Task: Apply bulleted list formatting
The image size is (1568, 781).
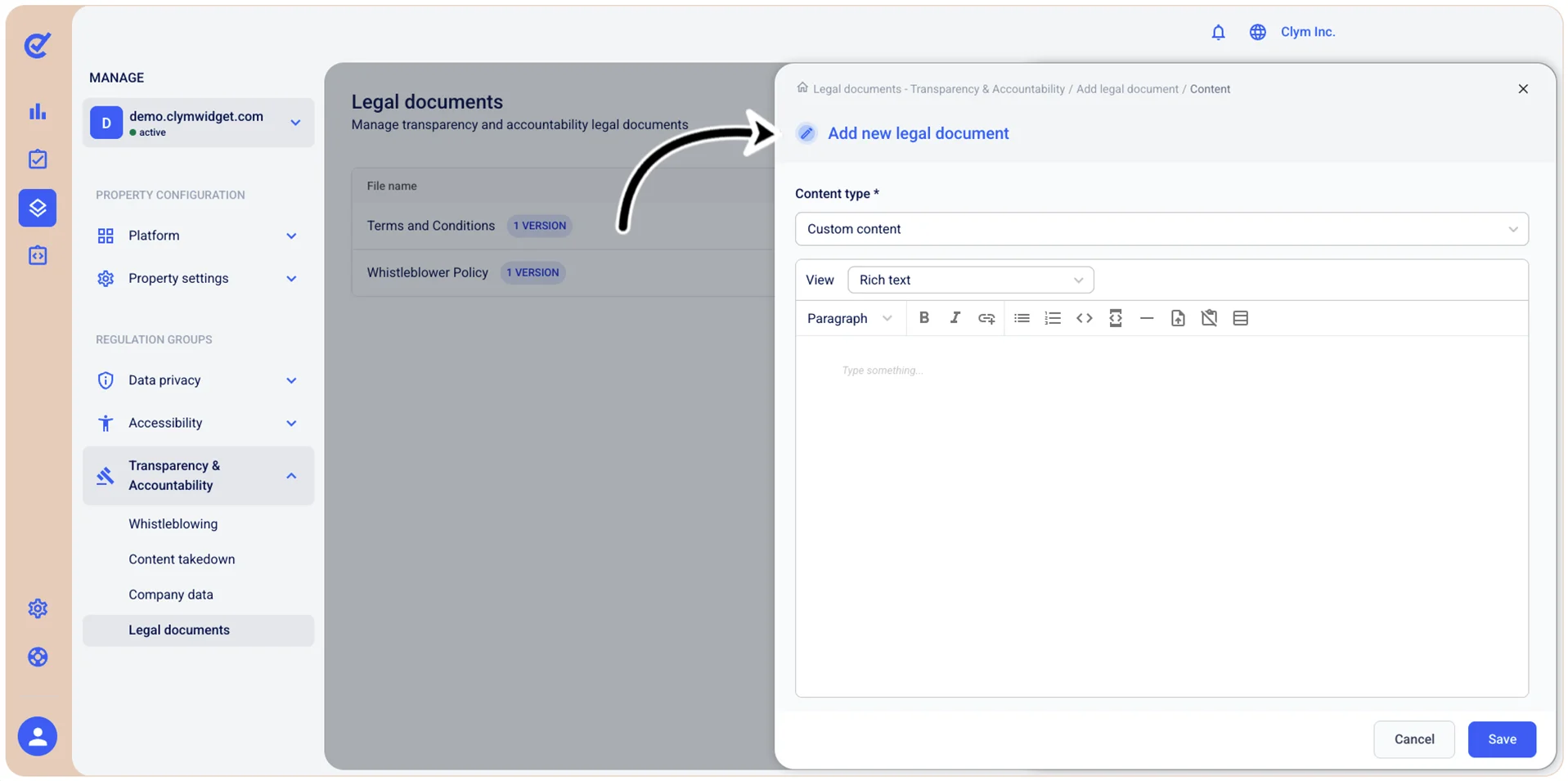Action: point(1022,318)
